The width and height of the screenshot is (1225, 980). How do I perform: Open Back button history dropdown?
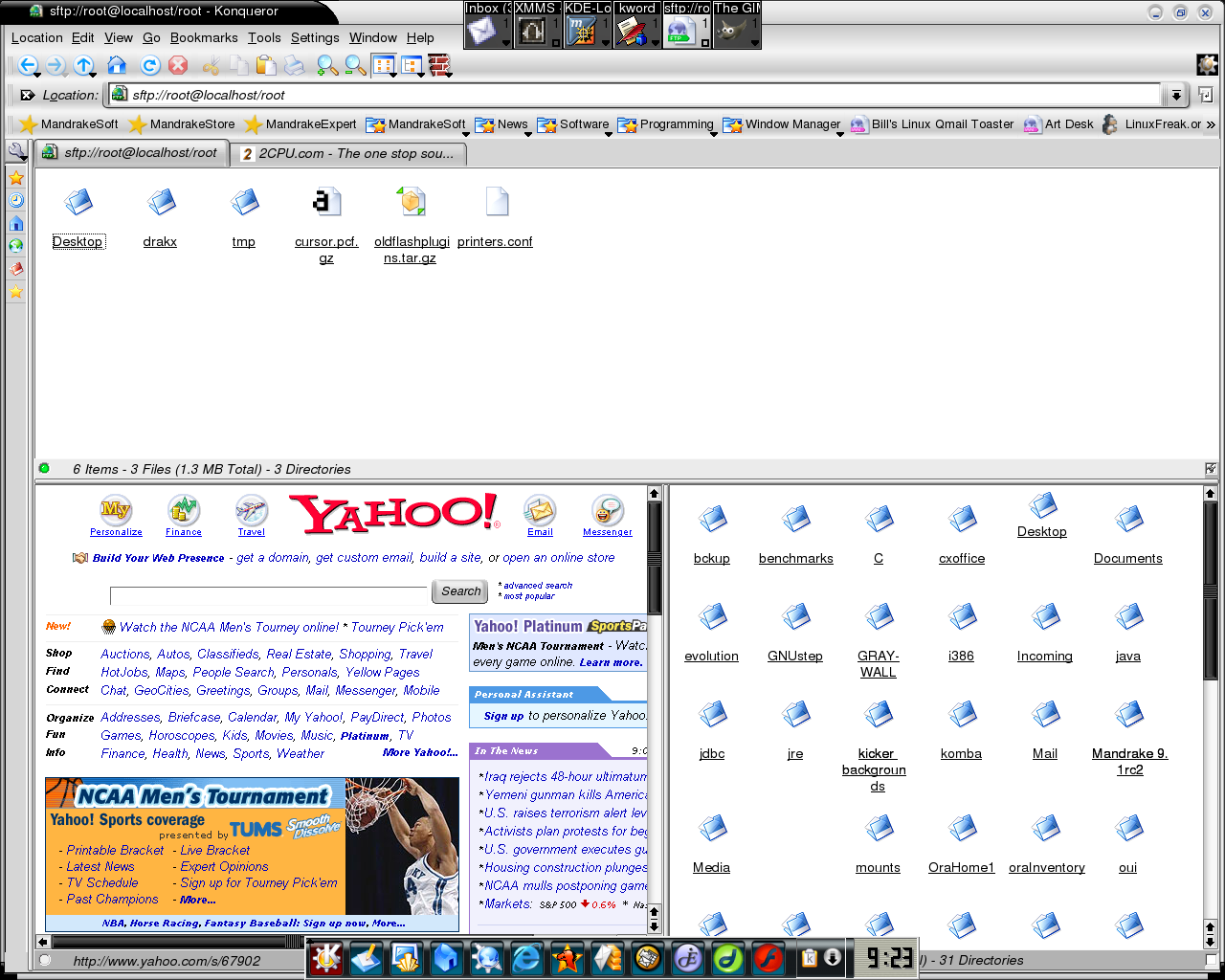click(x=37, y=73)
